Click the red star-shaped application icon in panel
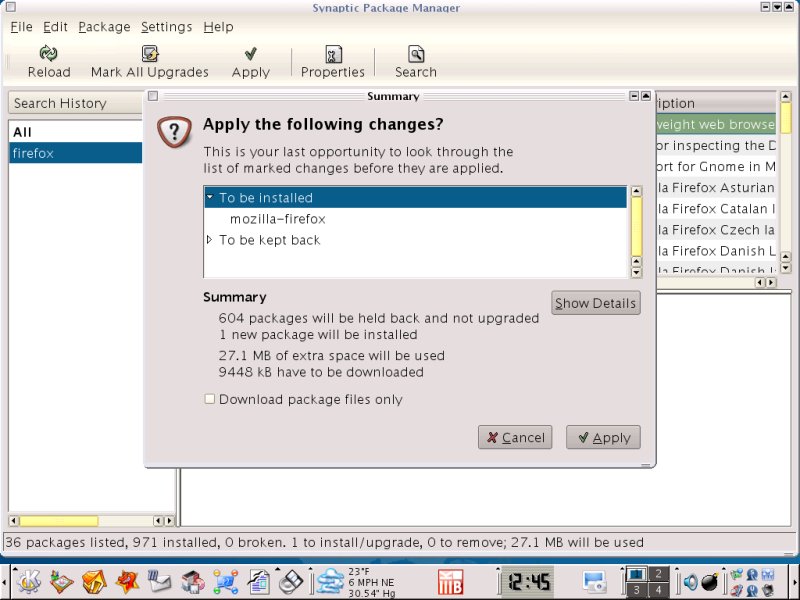Image resolution: width=800 pixels, height=600 pixels. coord(127,582)
